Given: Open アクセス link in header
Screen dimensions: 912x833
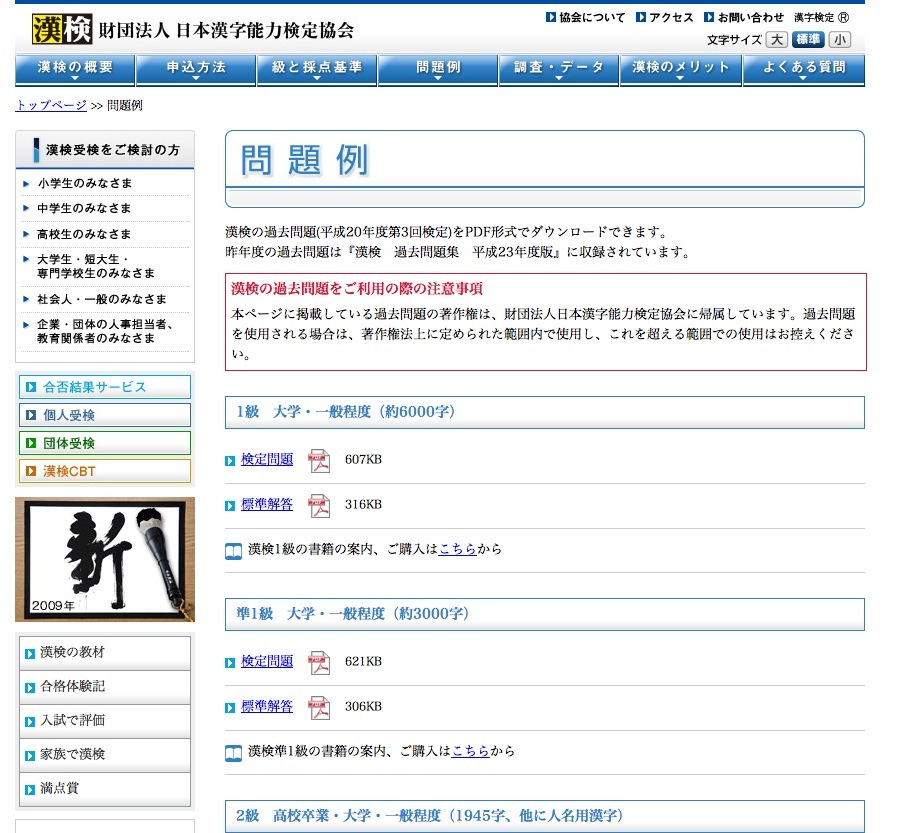Looking at the screenshot, I should (x=672, y=17).
